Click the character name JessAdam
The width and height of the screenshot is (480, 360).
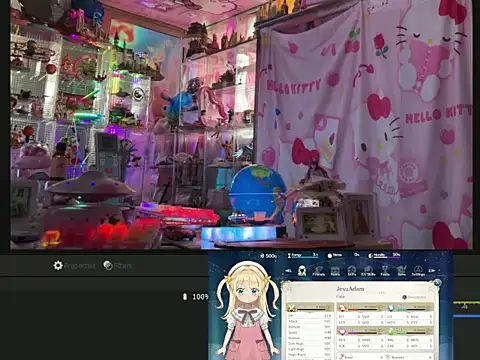pyautogui.click(x=350, y=289)
